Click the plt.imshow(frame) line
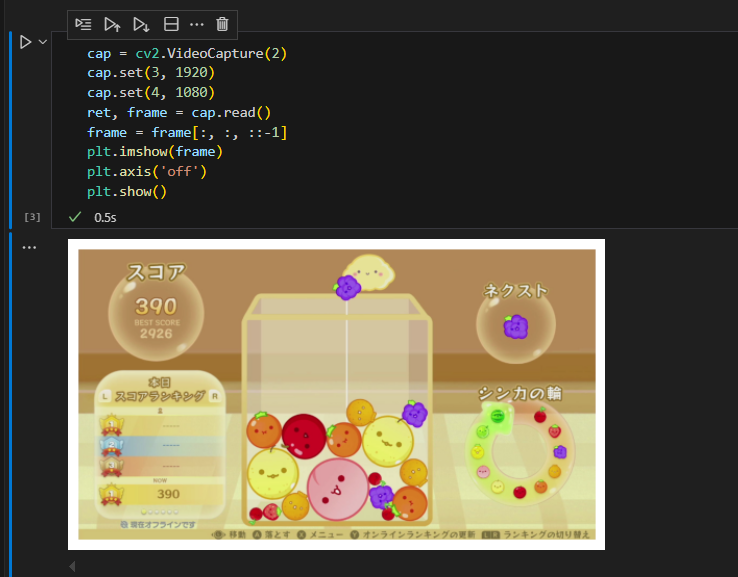 coord(155,152)
